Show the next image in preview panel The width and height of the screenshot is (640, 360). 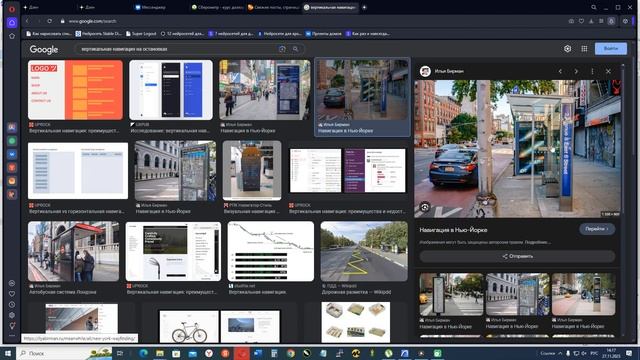click(576, 71)
